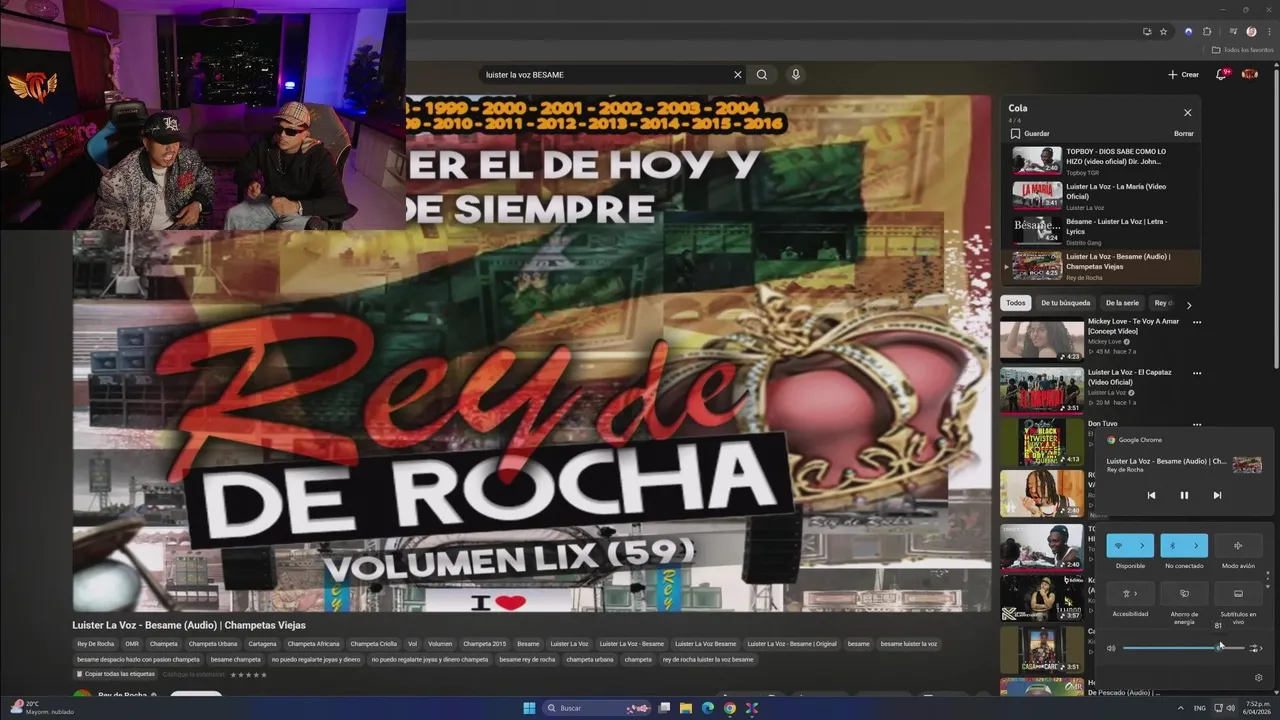Open the taskbar clock and date
The height and width of the screenshot is (720, 1280).
(1258, 708)
